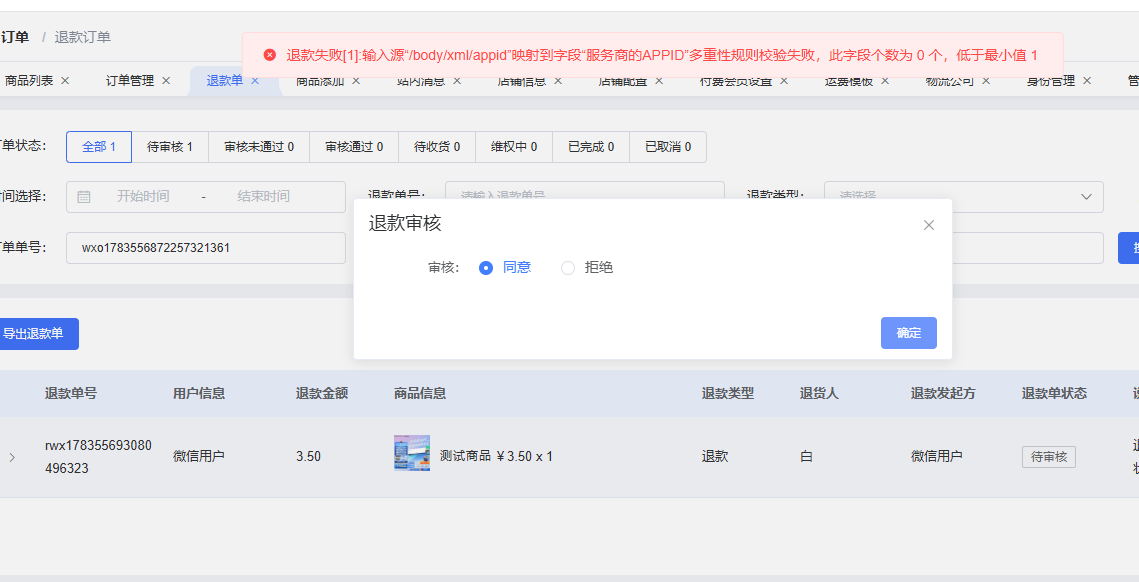This screenshot has width=1139, height=582.
Task: Click the calendar icon in date range
Action: [84, 196]
